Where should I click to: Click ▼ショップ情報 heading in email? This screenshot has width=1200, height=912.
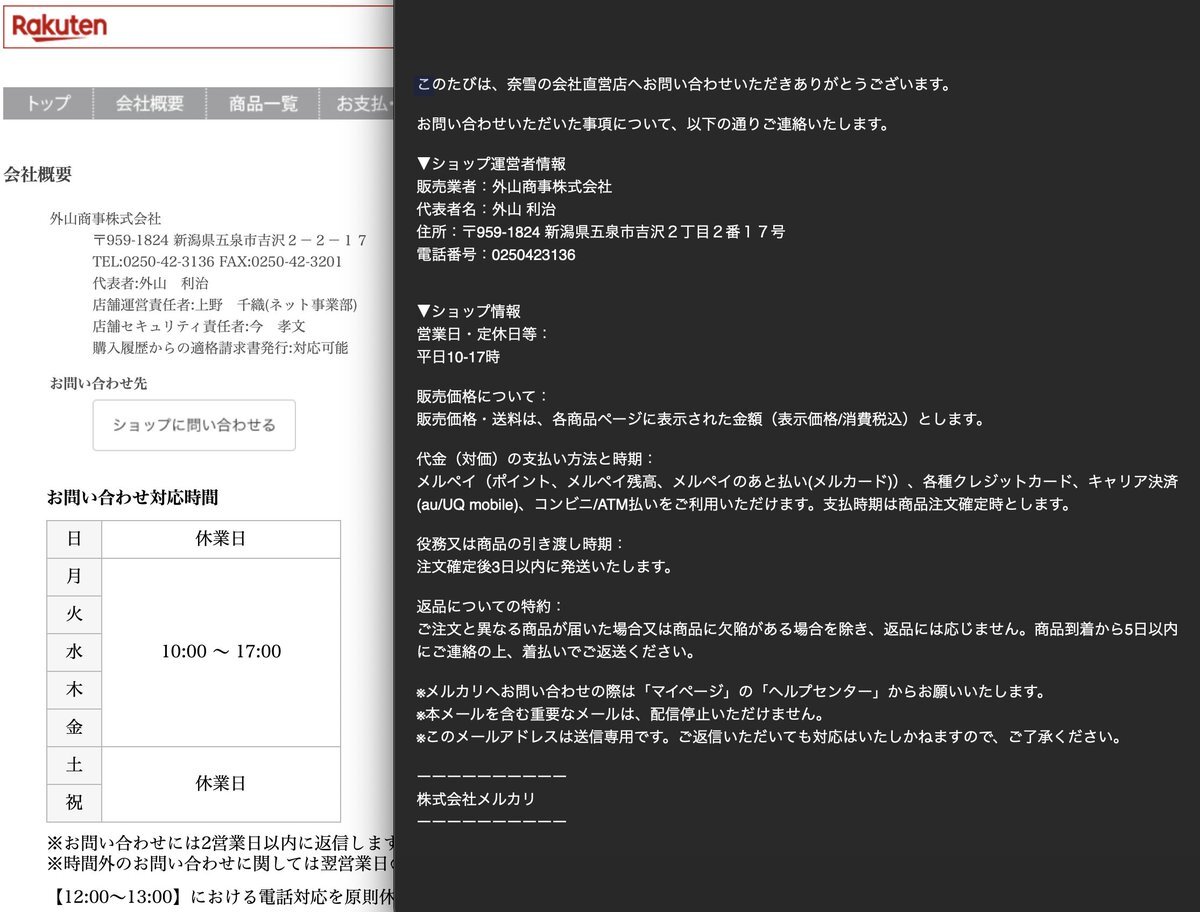[x=469, y=311]
